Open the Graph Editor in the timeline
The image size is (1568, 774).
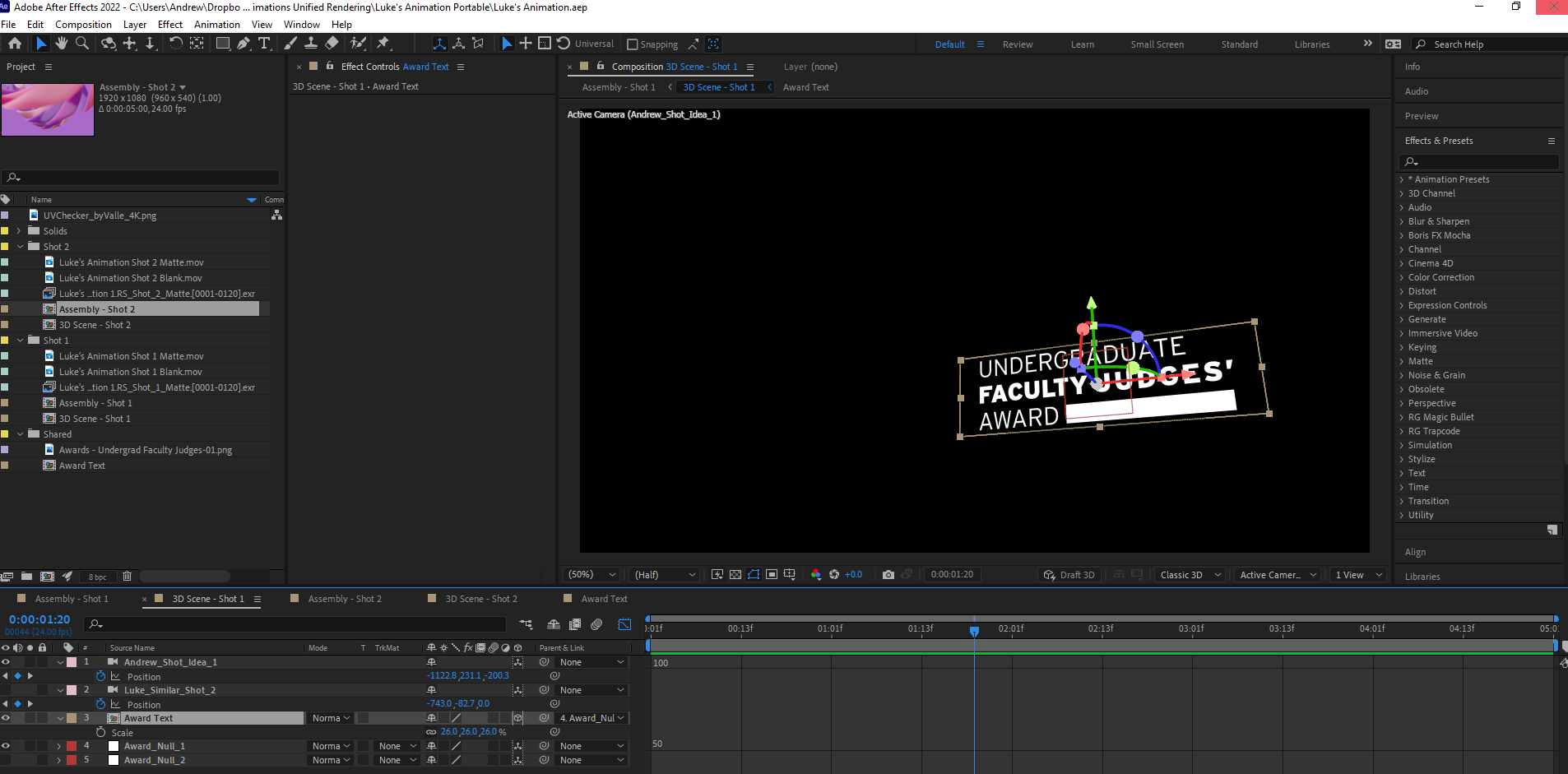pyautogui.click(x=625, y=624)
